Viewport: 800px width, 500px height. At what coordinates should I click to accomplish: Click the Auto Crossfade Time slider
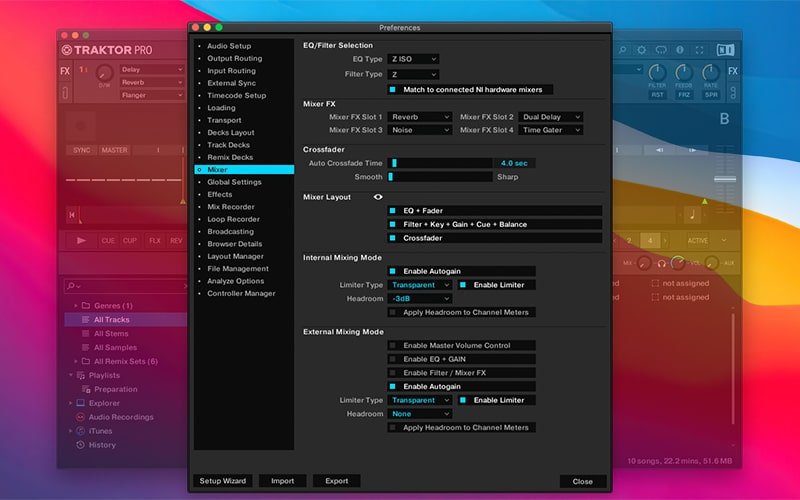[440, 162]
